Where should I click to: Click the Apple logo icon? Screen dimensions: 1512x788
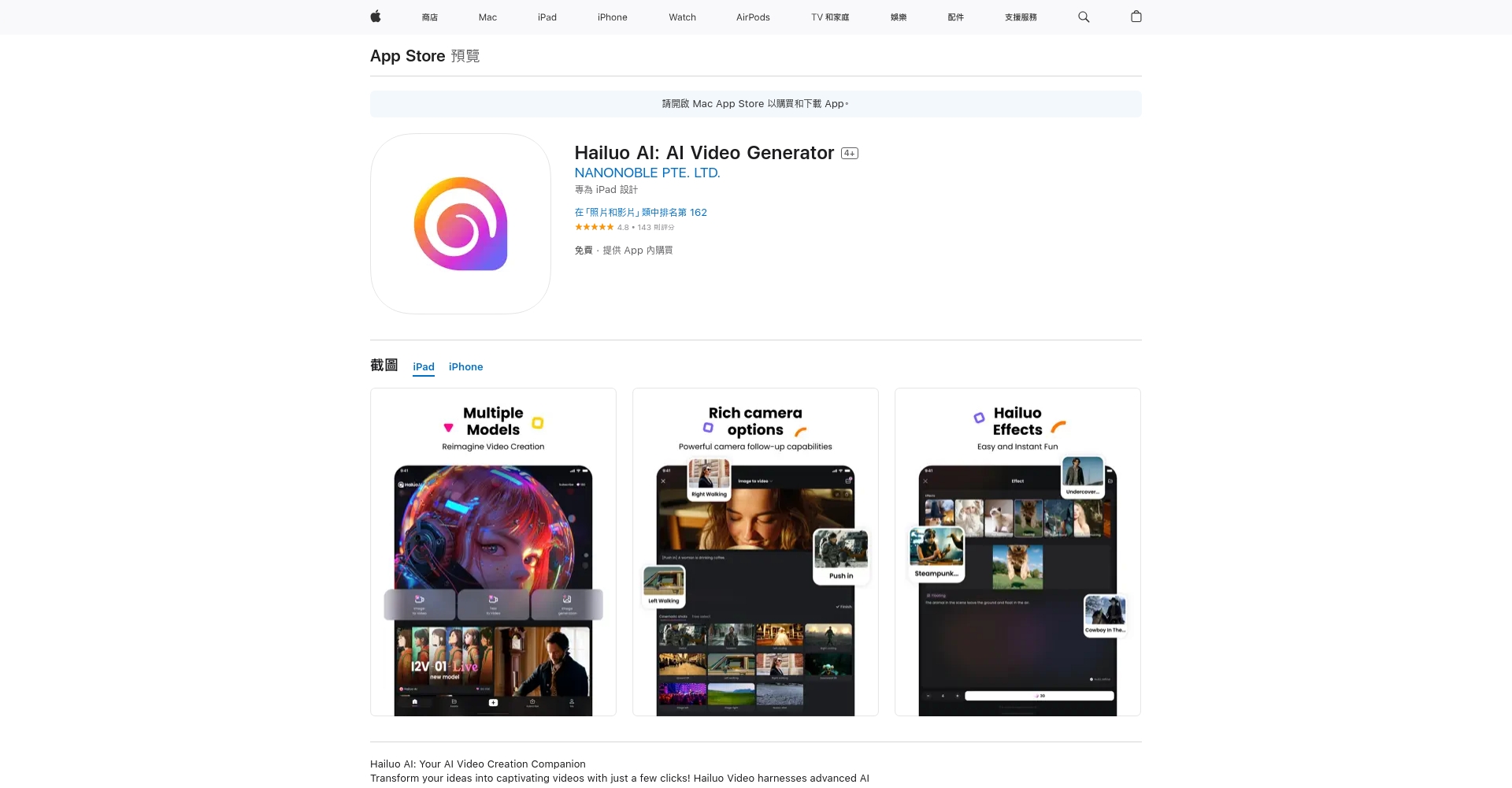tap(376, 17)
